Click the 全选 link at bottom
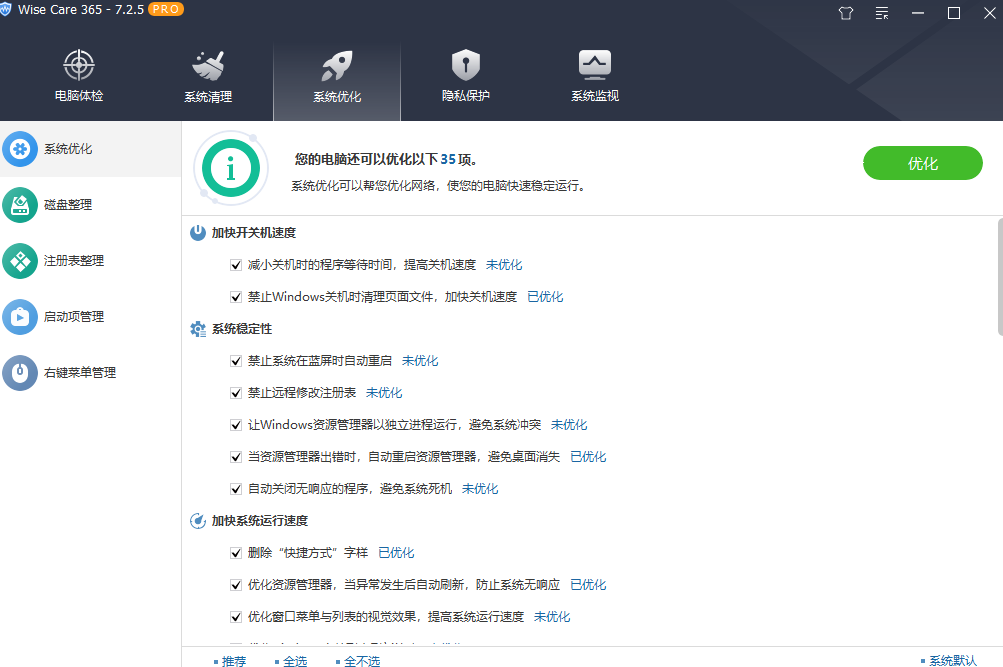Image resolution: width=1003 pixels, height=667 pixels. [x=294, y=661]
